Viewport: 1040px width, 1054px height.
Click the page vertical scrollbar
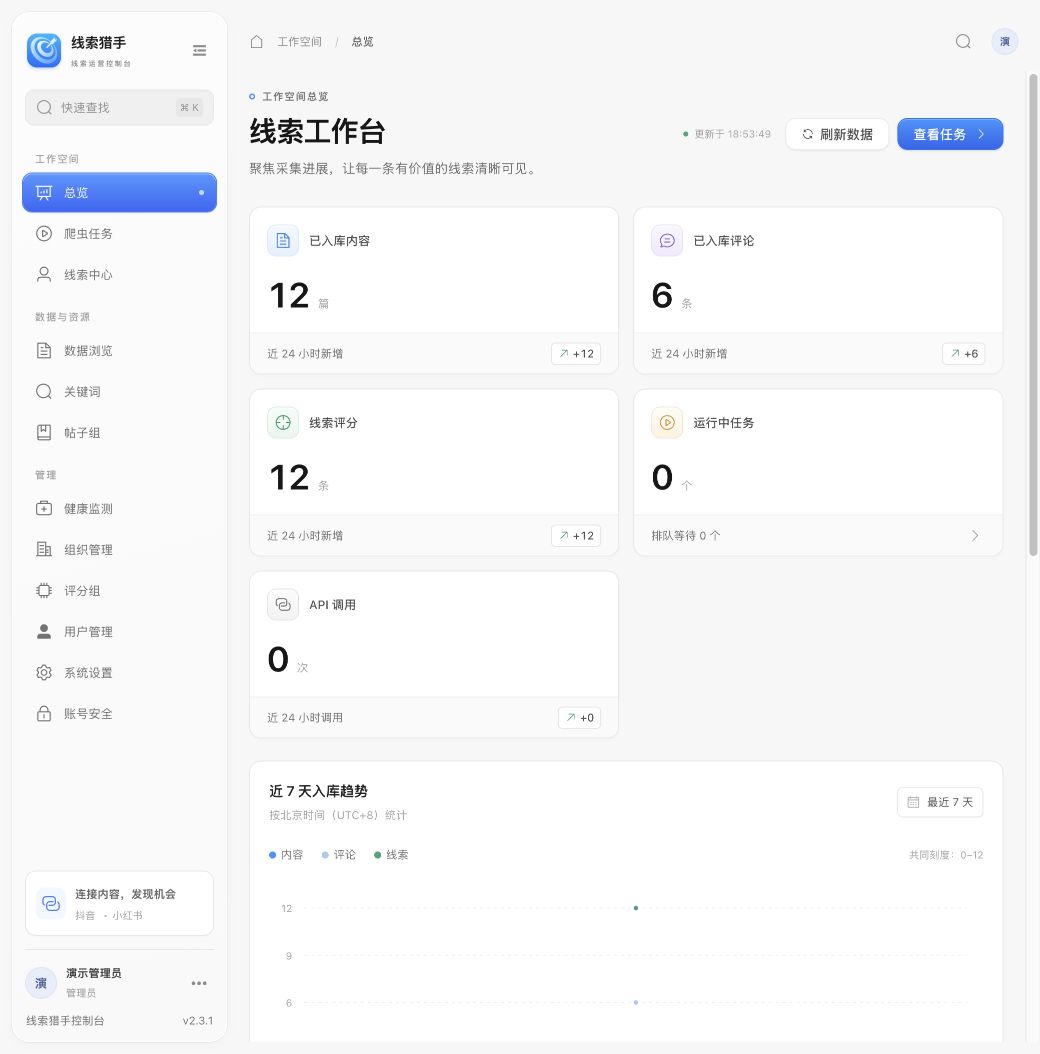pyautogui.click(x=1033, y=315)
